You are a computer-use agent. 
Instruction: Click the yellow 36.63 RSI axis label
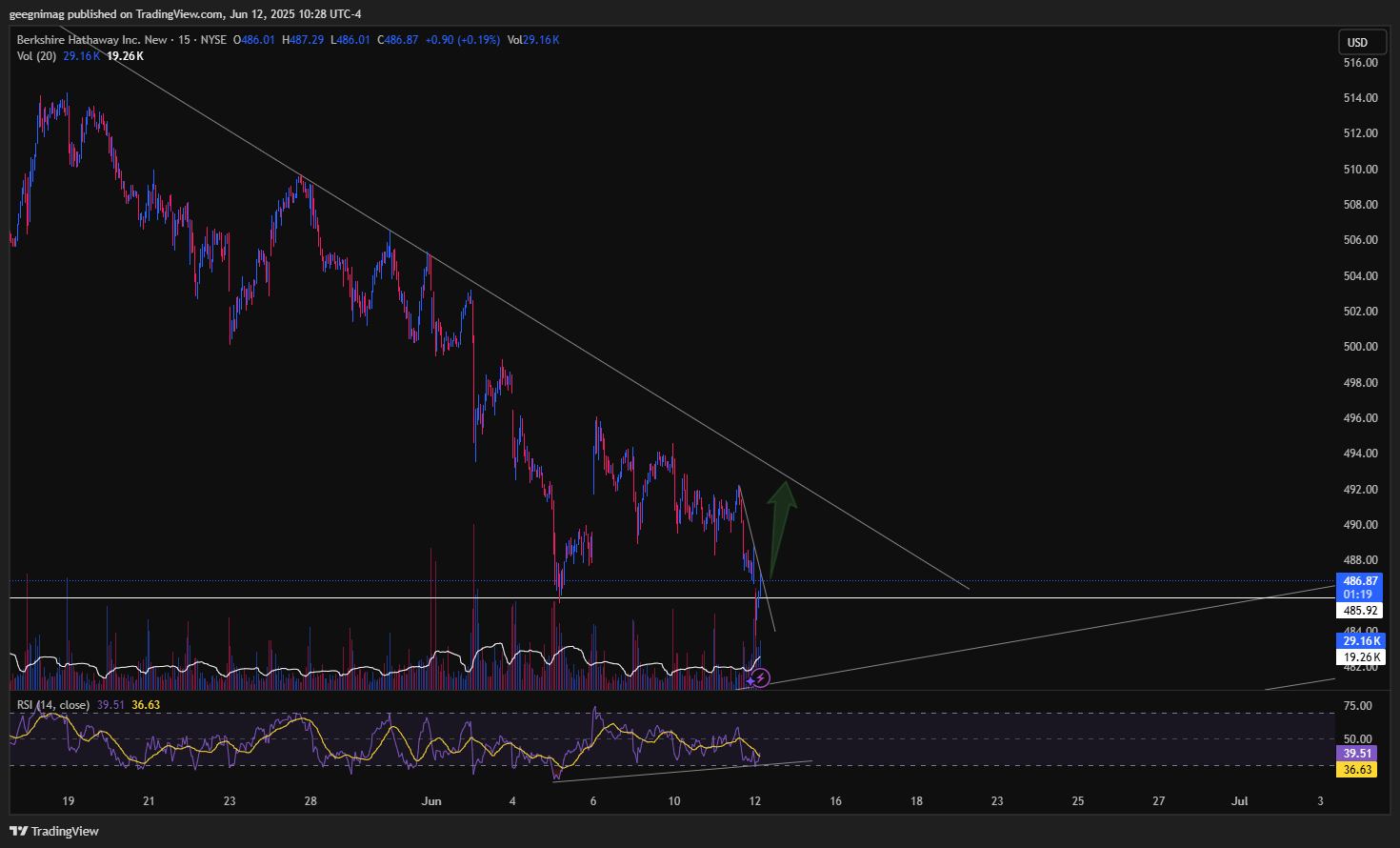coord(1357,769)
